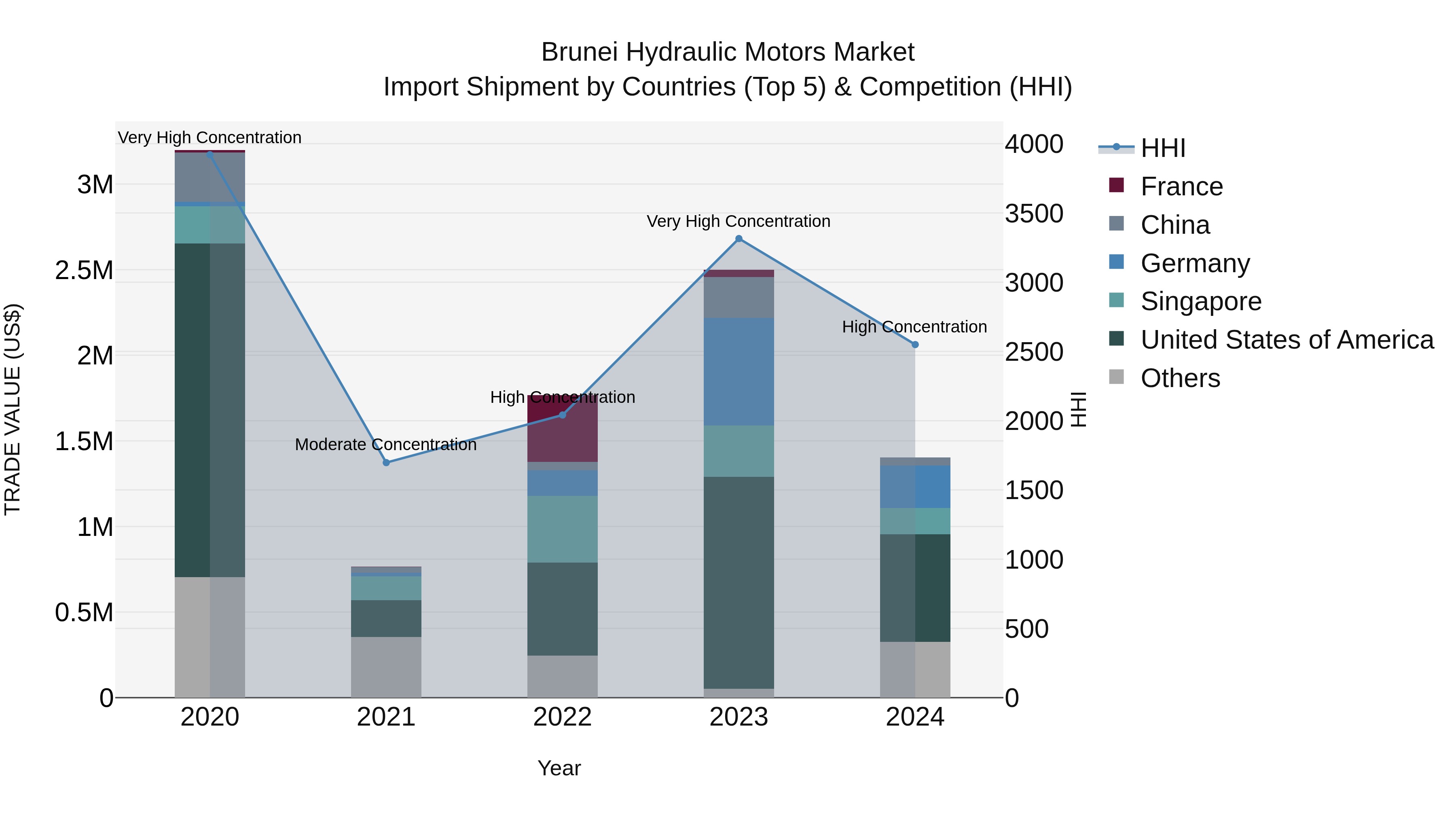Click the 2022 High Concentration annotation
The image size is (1456, 819).
(x=563, y=397)
